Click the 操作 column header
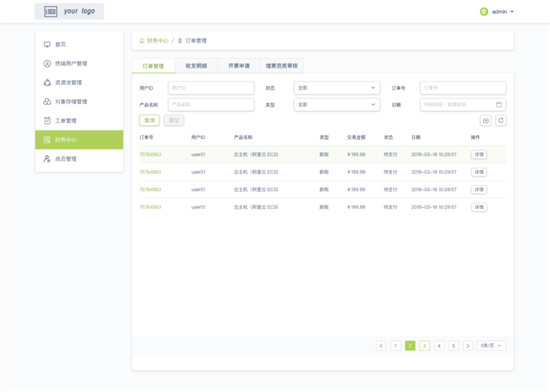This screenshot has height=392, width=550. (x=475, y=137)
